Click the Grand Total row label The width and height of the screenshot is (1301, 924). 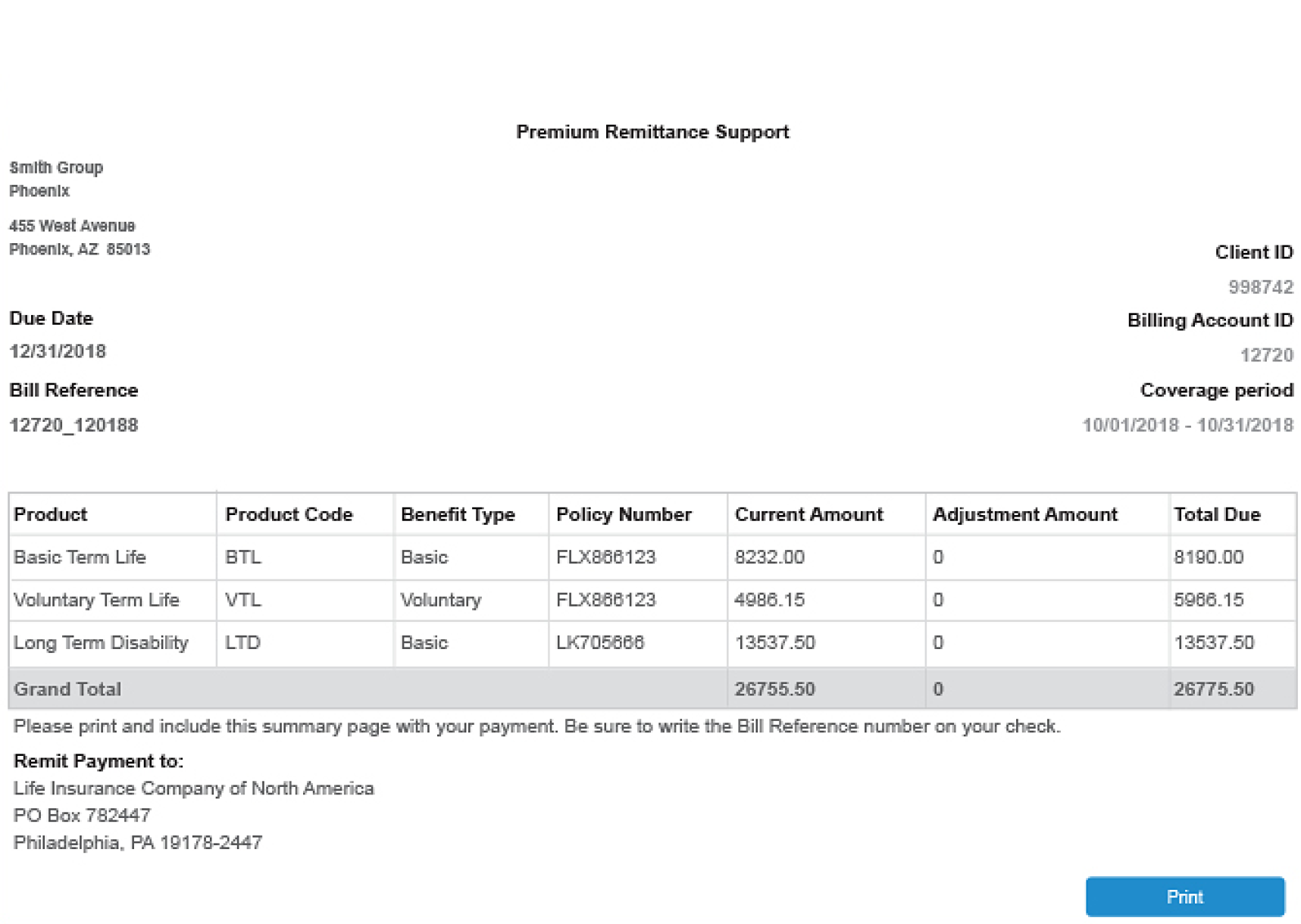pyautogui.click(x=67, y=689)
